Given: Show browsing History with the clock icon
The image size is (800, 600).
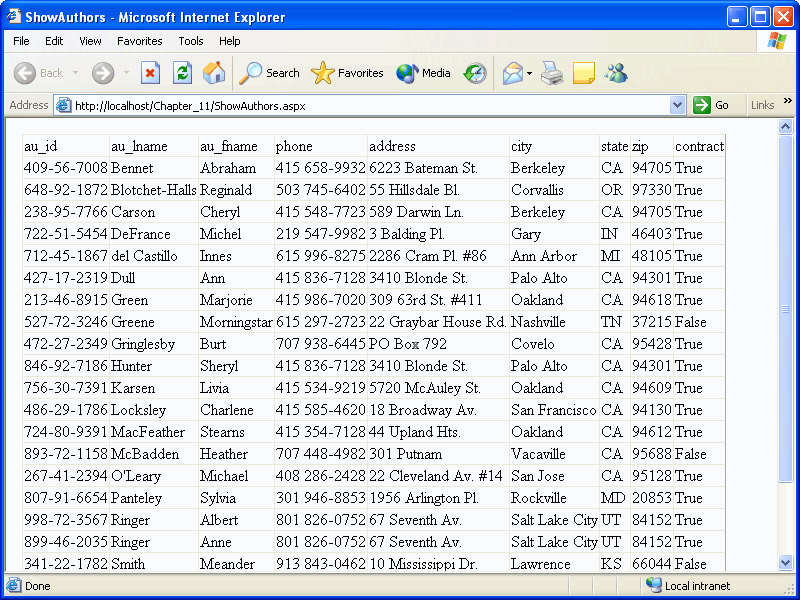Looking at the screenshot, I should pyautogui.click(x=475, y=73).
